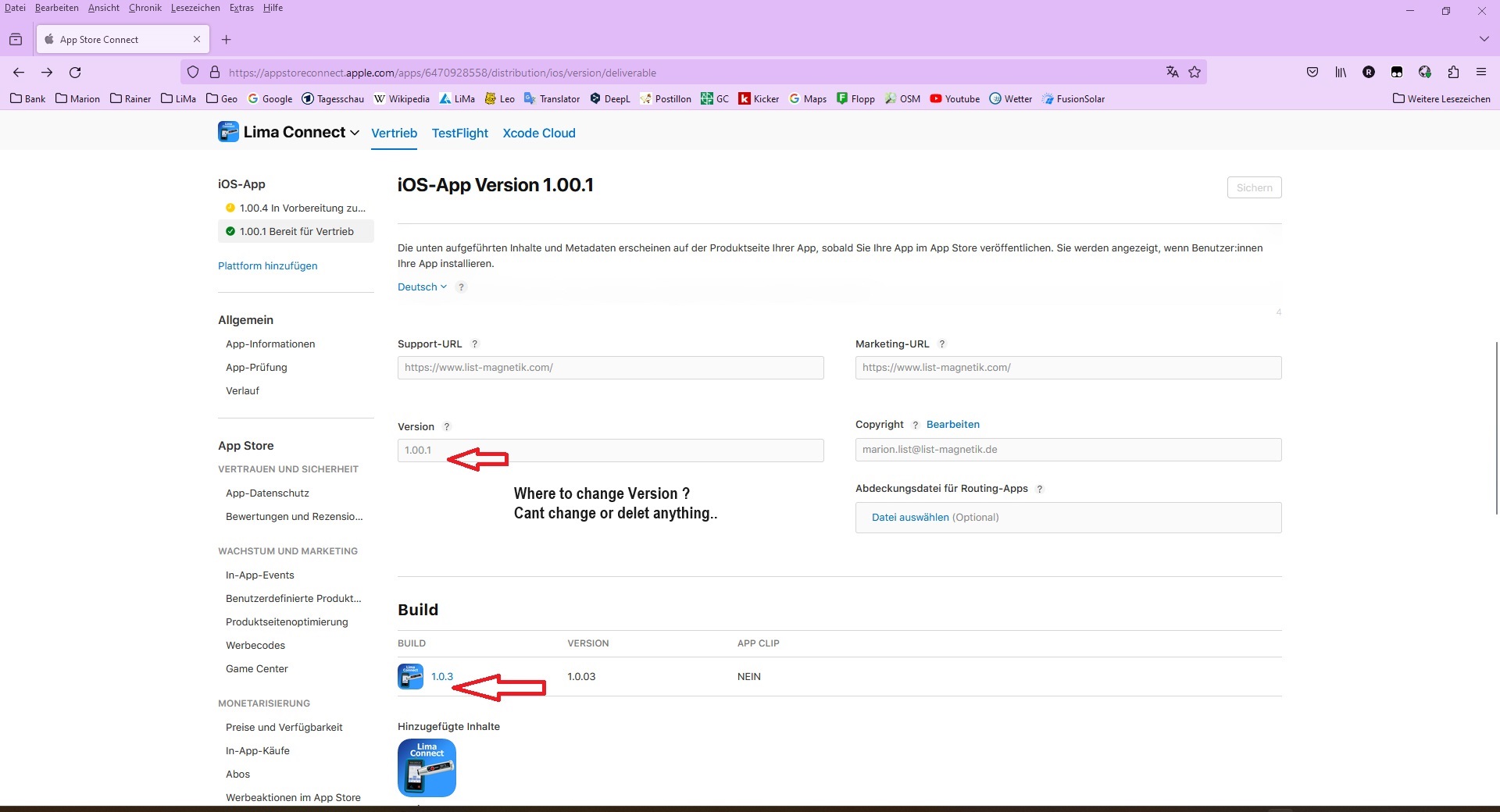Click the Support-URL input field
Viewport: 1500px width, 812px height.
(x=611, y=368)
